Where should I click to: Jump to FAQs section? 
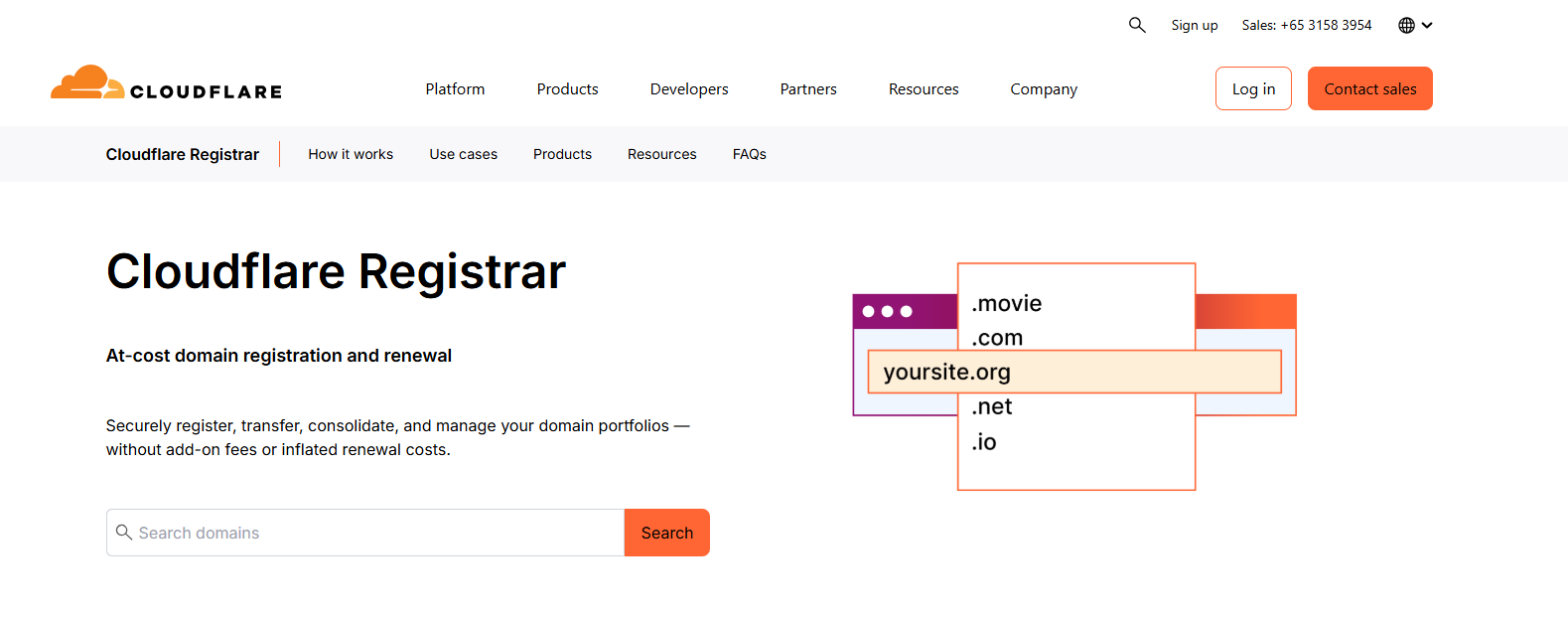(750, 154)
